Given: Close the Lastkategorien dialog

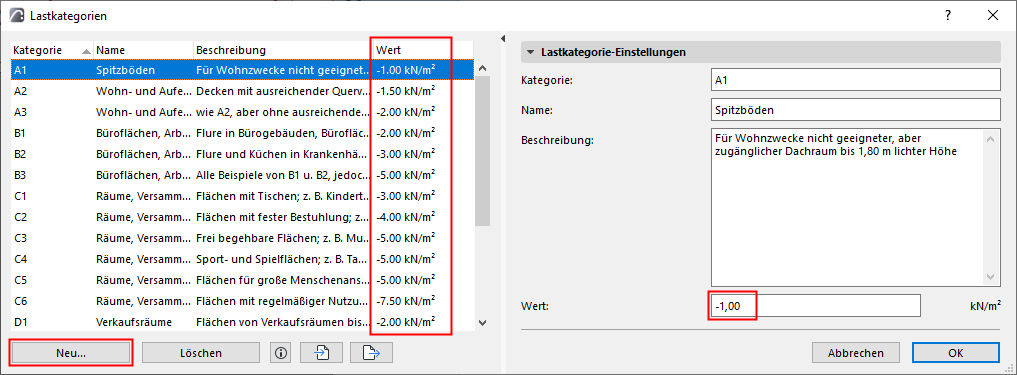Looking at the screenshot, I should tap(992, 15).
